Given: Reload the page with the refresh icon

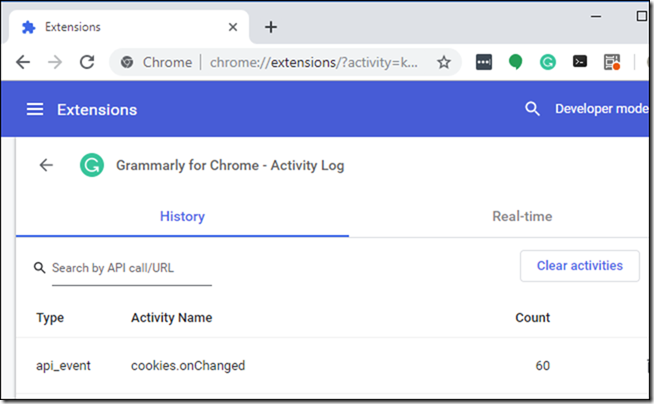Looking at the screenshot, I should [x=87, y=62].
